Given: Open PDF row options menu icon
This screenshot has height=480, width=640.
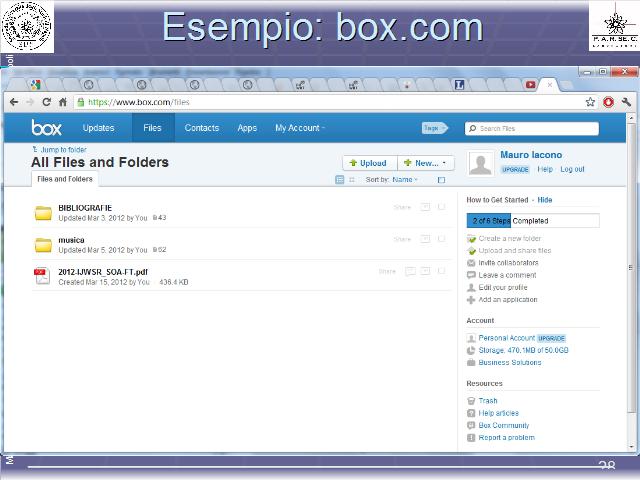Looking at the screenshot, I should [x=425, y=271].
